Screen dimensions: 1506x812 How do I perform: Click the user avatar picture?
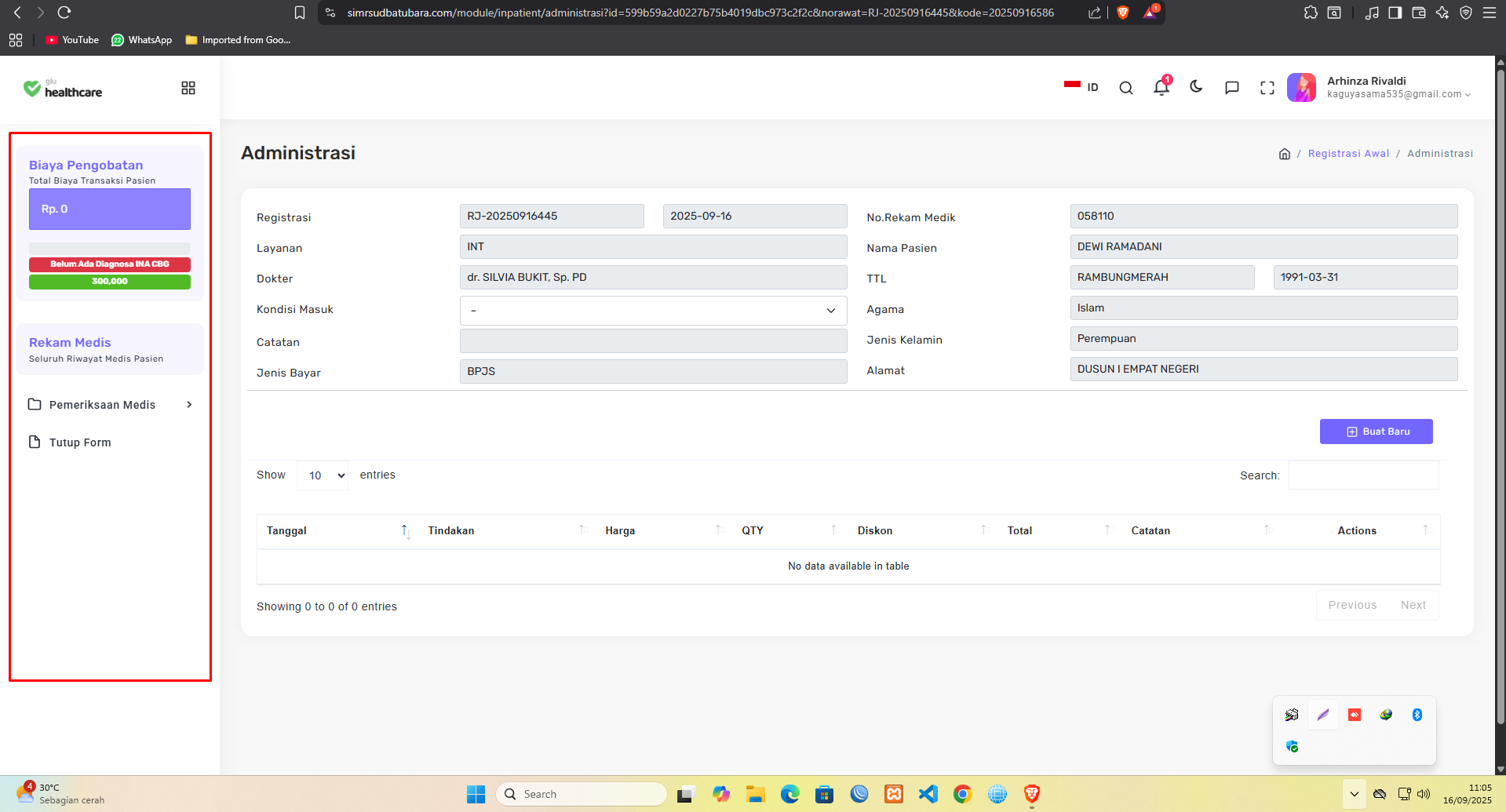[x=1302, y=87]
